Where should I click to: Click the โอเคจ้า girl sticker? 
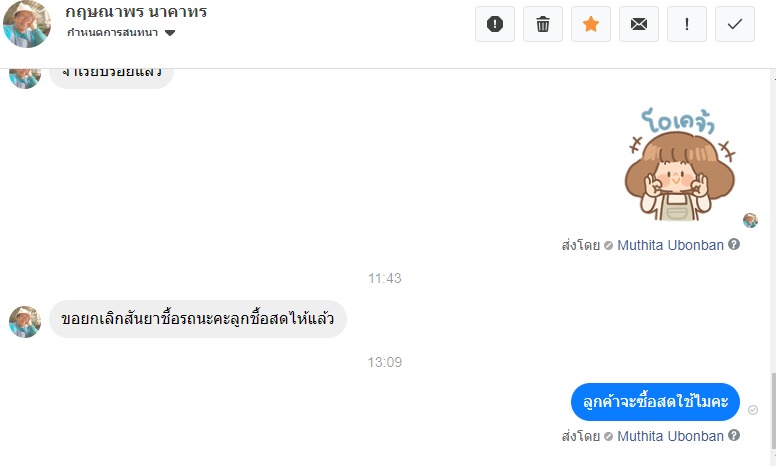click(x=679, y=163)
